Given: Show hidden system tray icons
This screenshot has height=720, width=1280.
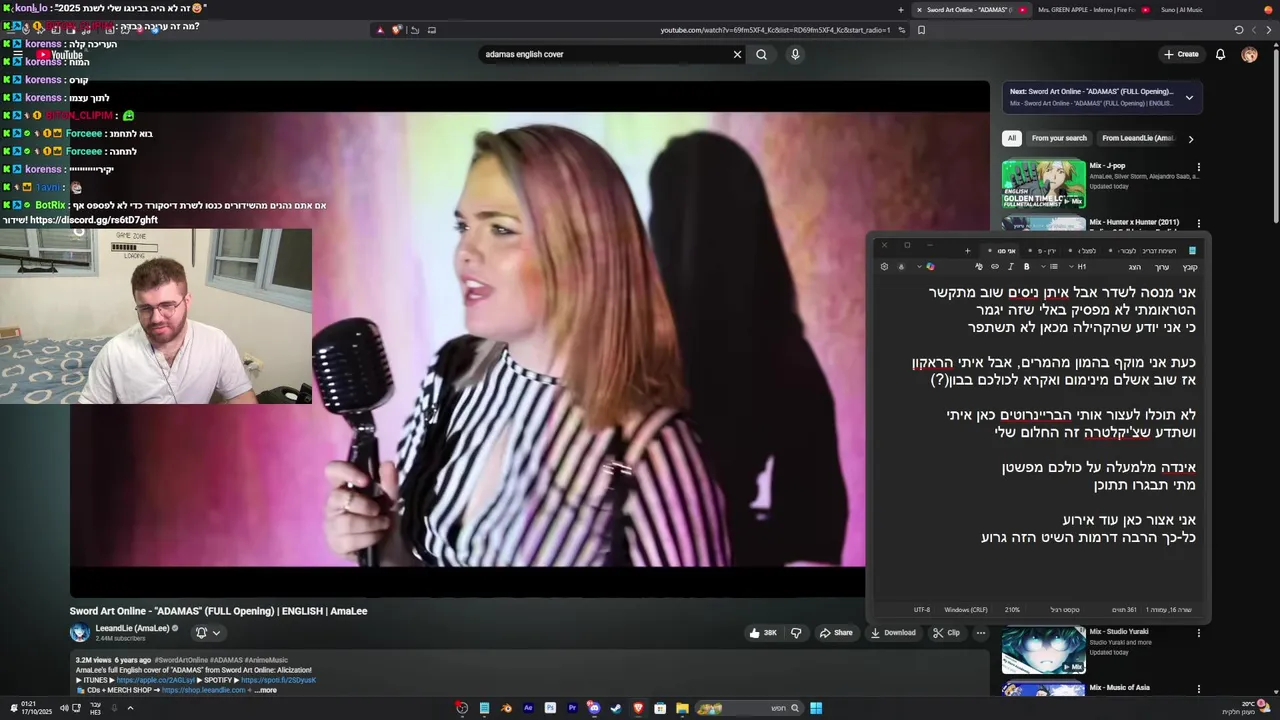Looking at the screenshot, I should point(130,708).
